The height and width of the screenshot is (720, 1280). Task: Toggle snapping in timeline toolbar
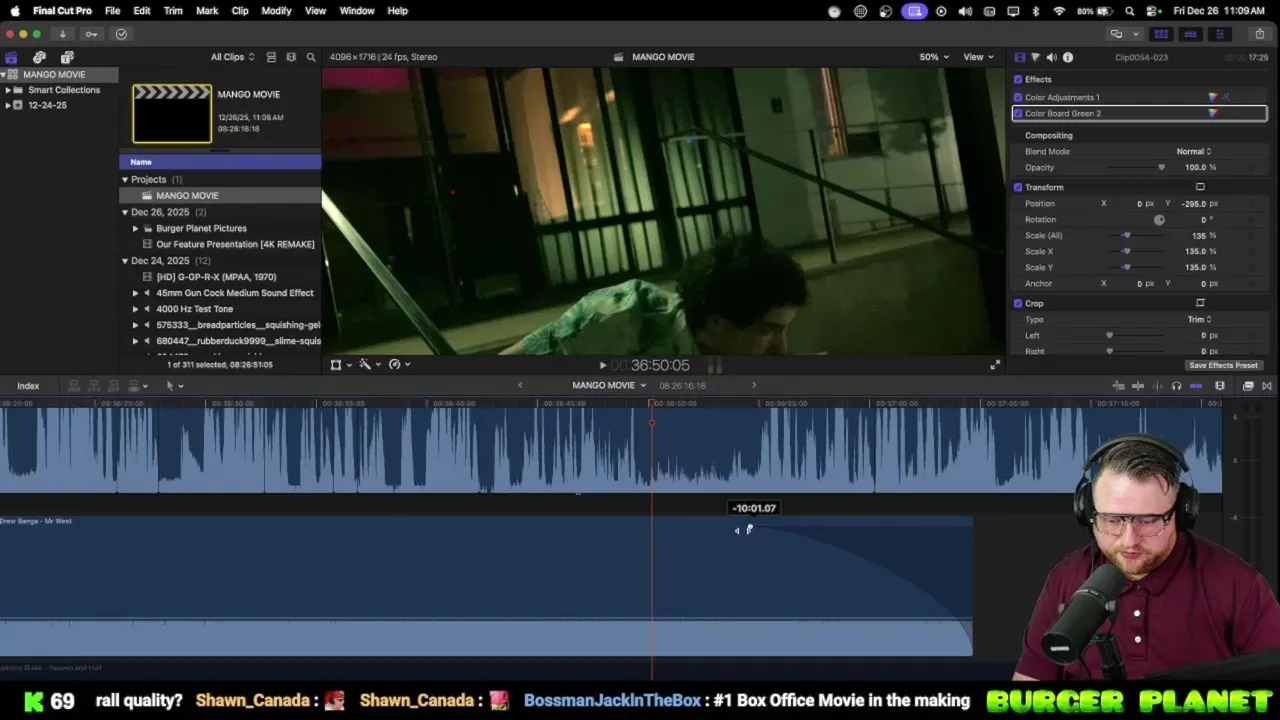coord(1196,386)
